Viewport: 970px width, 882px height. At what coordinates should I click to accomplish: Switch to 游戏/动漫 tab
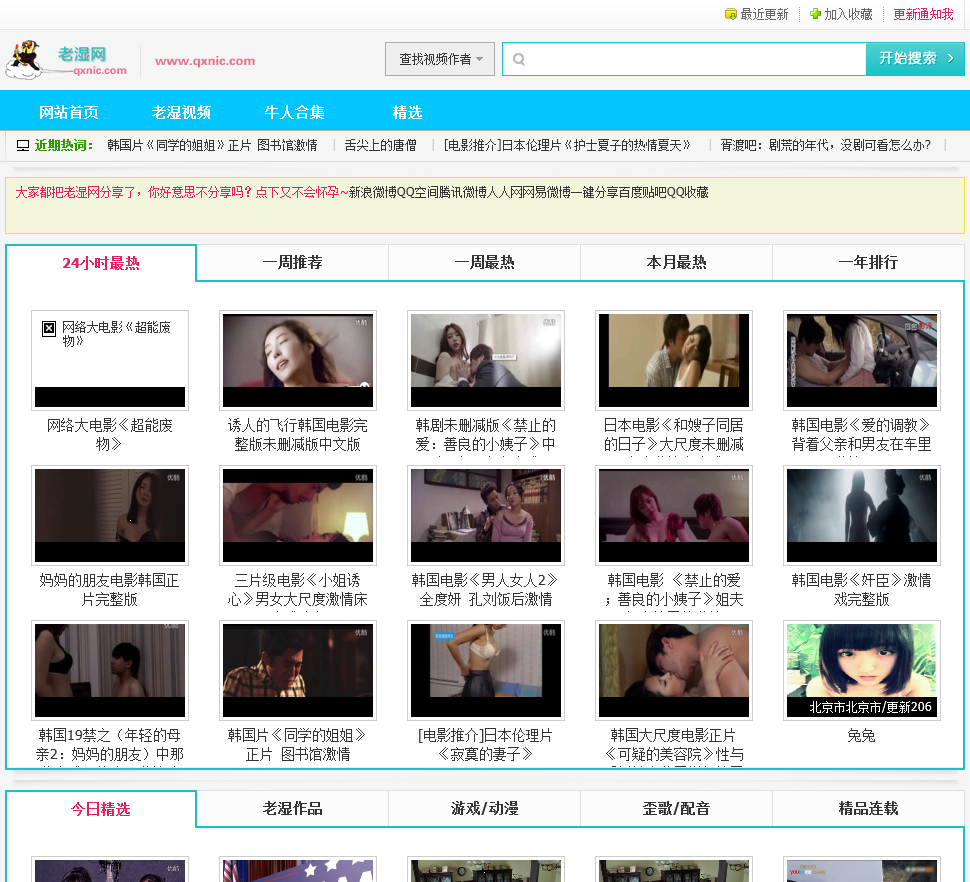tap(484, 808)
